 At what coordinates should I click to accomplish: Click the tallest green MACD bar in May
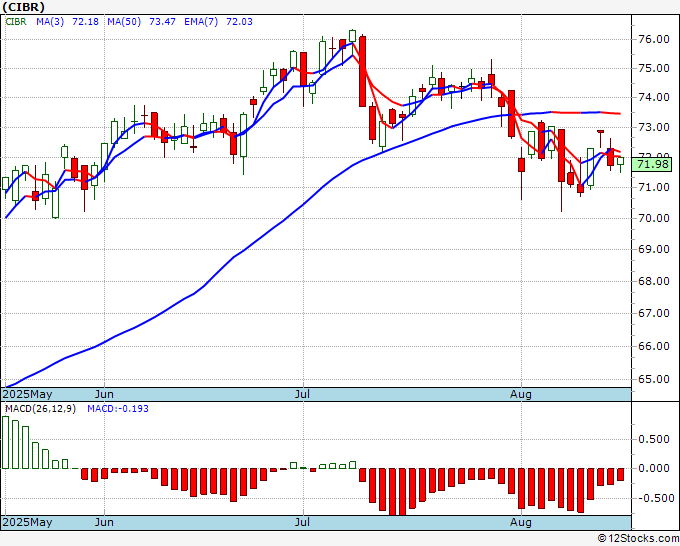tap(5, 442)
